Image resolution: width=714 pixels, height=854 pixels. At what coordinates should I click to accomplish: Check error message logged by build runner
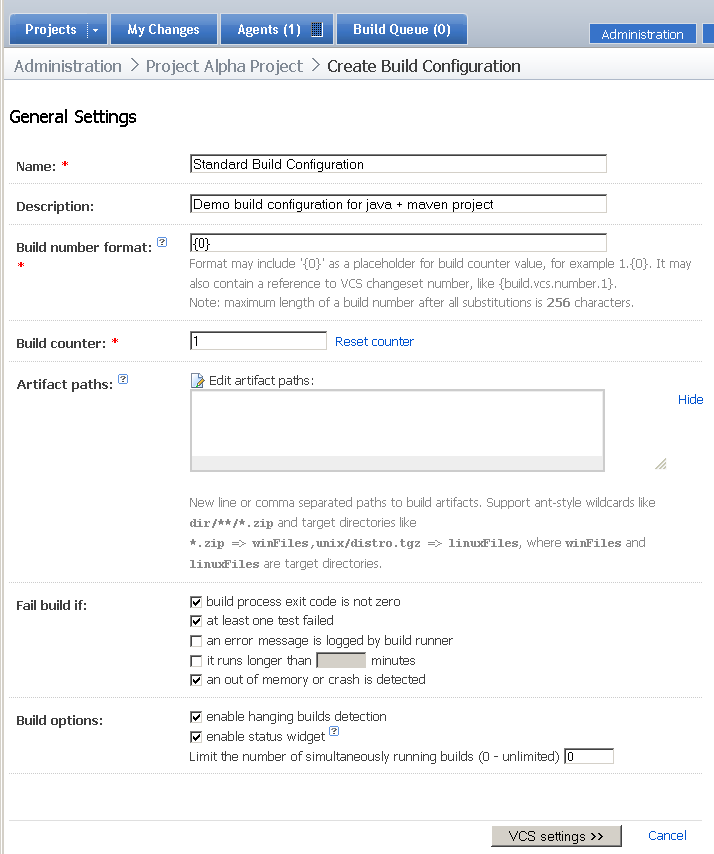(196, 641)
